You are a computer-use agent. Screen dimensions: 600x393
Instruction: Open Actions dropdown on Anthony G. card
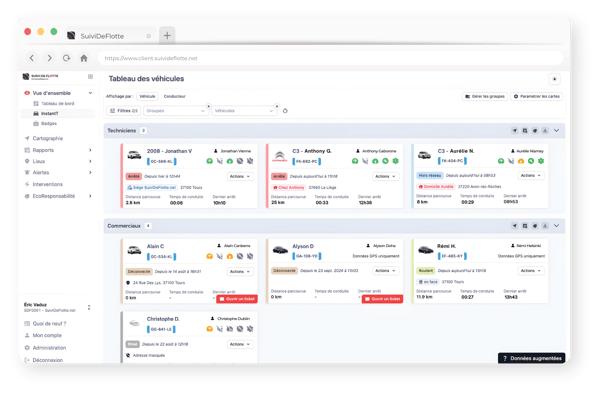click(x=386, y=176)
